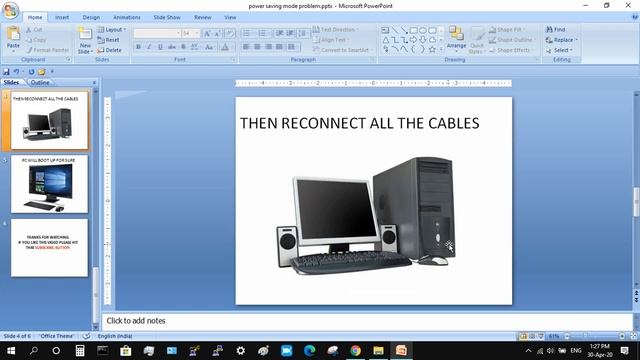Start Slide Show from status bar
640x360 pixels.
541,336
